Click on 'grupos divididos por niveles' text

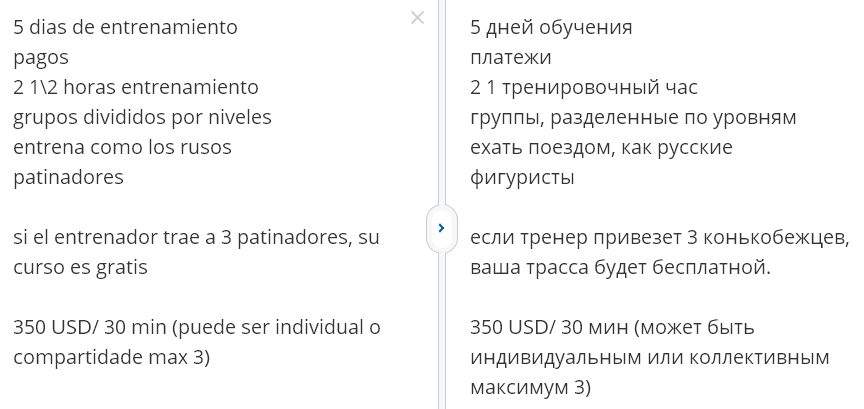(x=142, y=117)
